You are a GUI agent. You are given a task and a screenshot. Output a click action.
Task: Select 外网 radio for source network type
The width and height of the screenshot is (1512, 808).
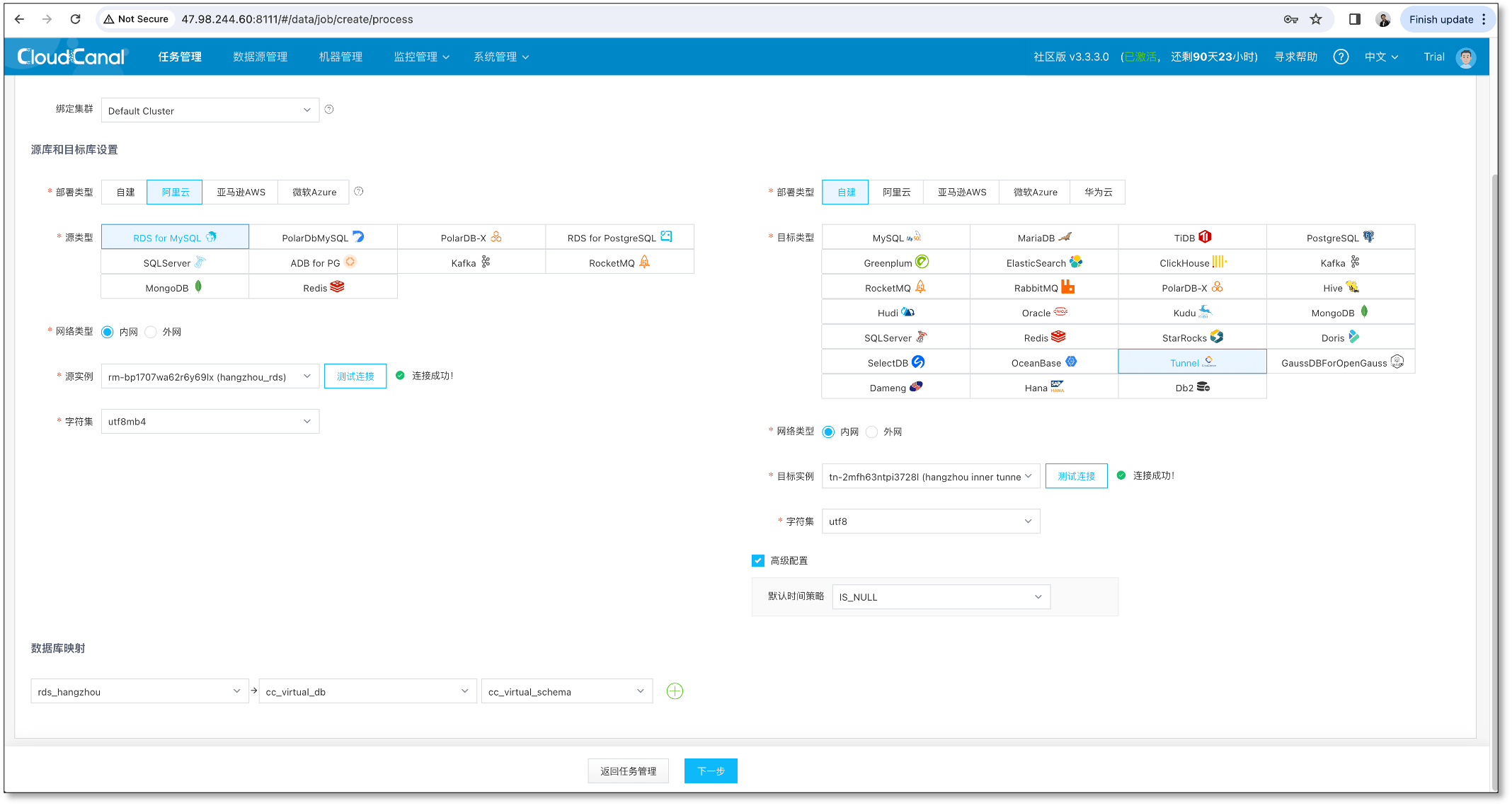(151, 332)
